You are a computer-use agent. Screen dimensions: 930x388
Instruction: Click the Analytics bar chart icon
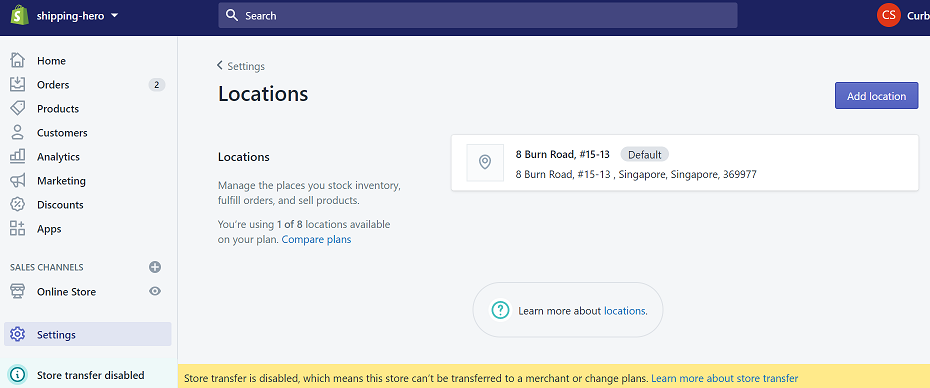click(18, 156)
